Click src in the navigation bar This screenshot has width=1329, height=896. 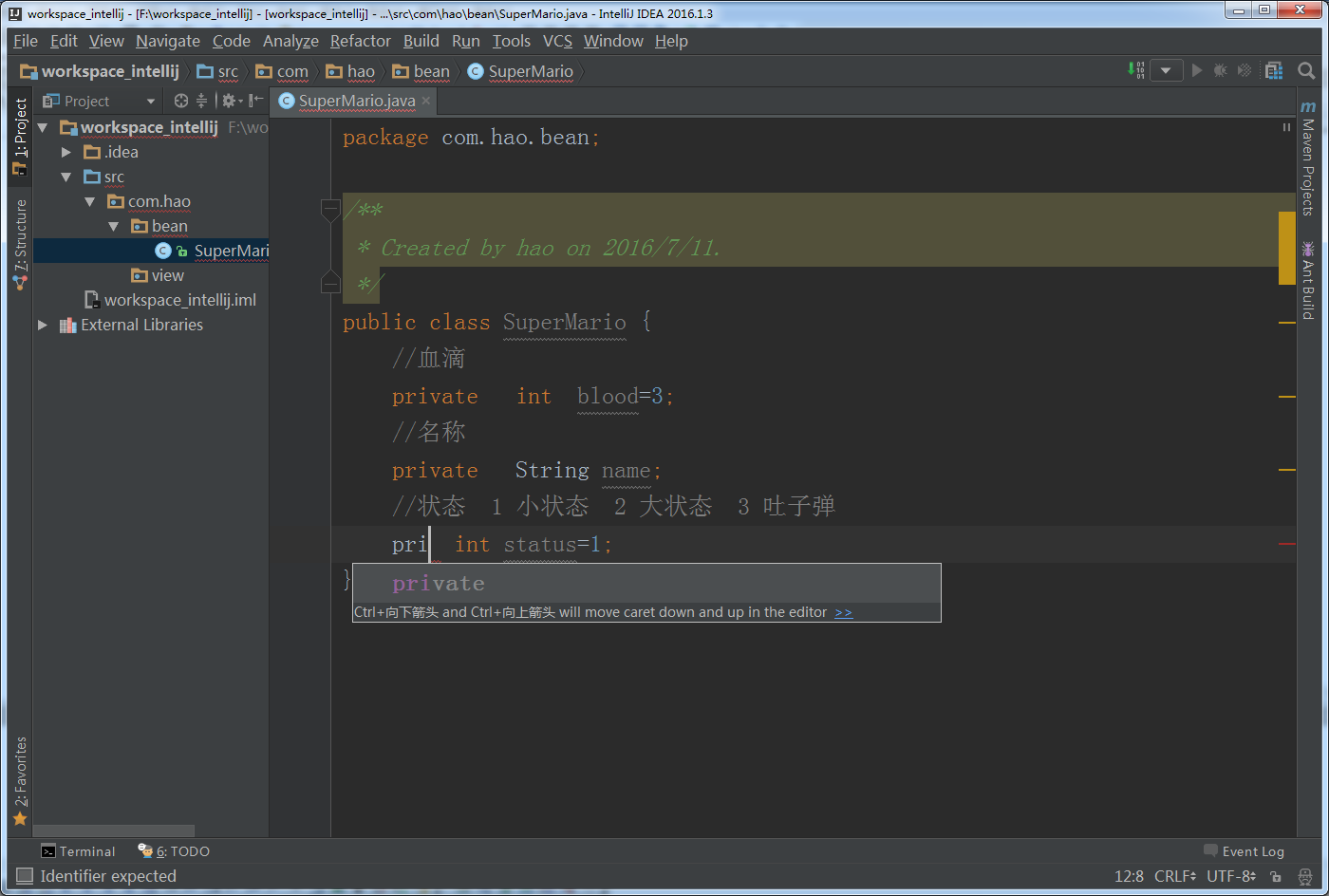click(x=217, y=71)
